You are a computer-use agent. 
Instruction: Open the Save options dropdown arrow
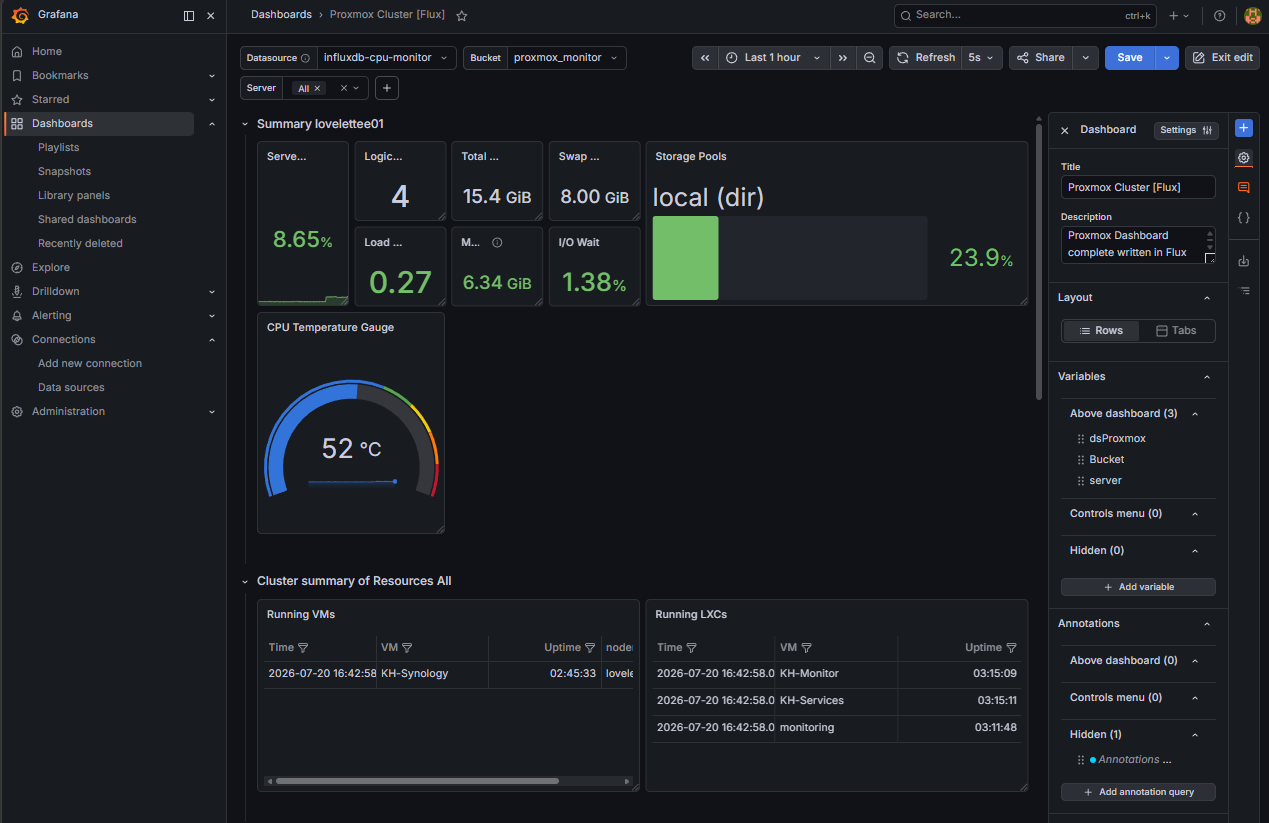coord(1167,58)
